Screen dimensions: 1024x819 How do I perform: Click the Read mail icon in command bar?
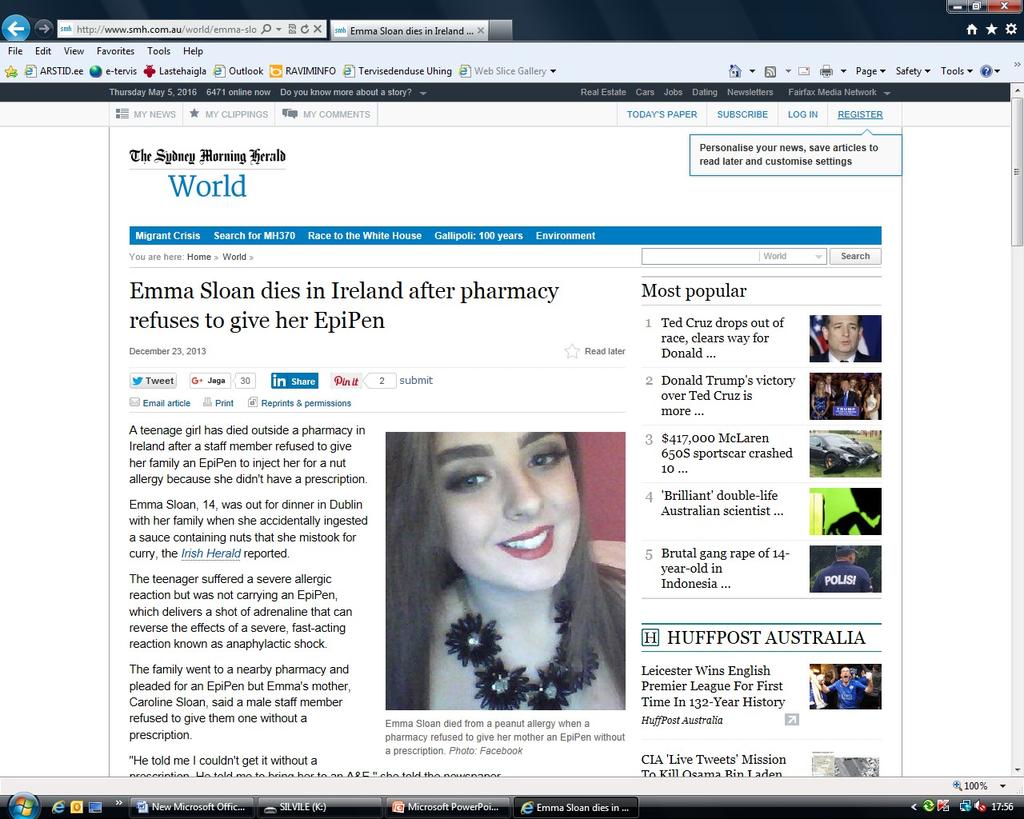pos(804,71)
